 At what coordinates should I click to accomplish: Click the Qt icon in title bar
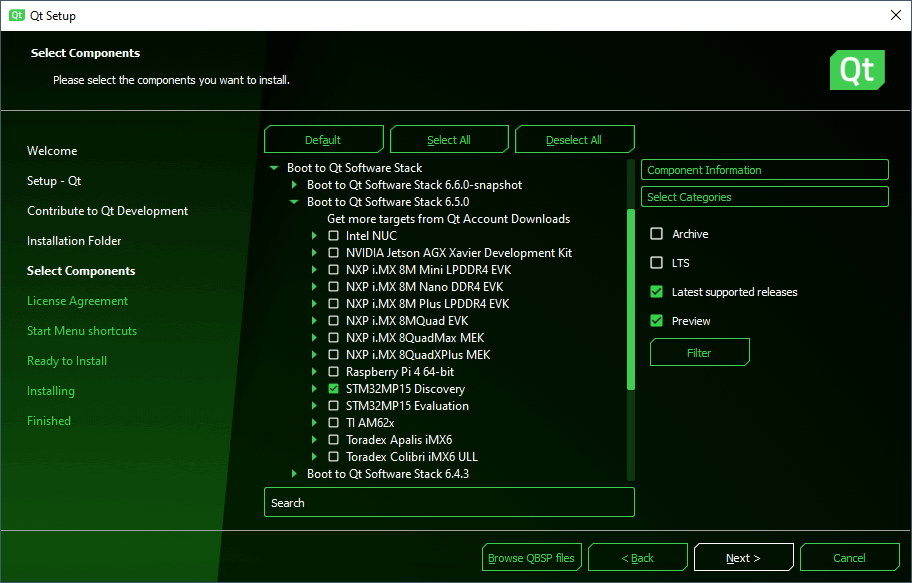17,15
